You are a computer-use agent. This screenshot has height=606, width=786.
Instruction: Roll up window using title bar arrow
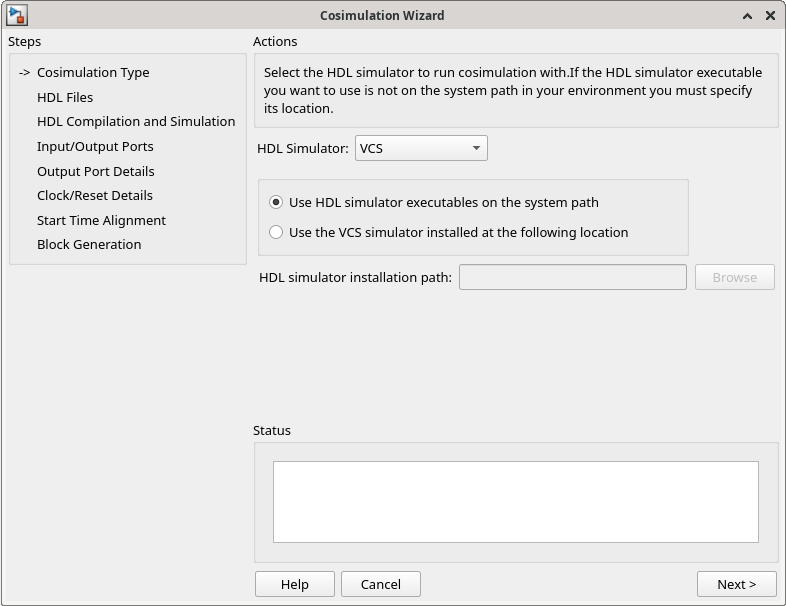pos(748,16)
